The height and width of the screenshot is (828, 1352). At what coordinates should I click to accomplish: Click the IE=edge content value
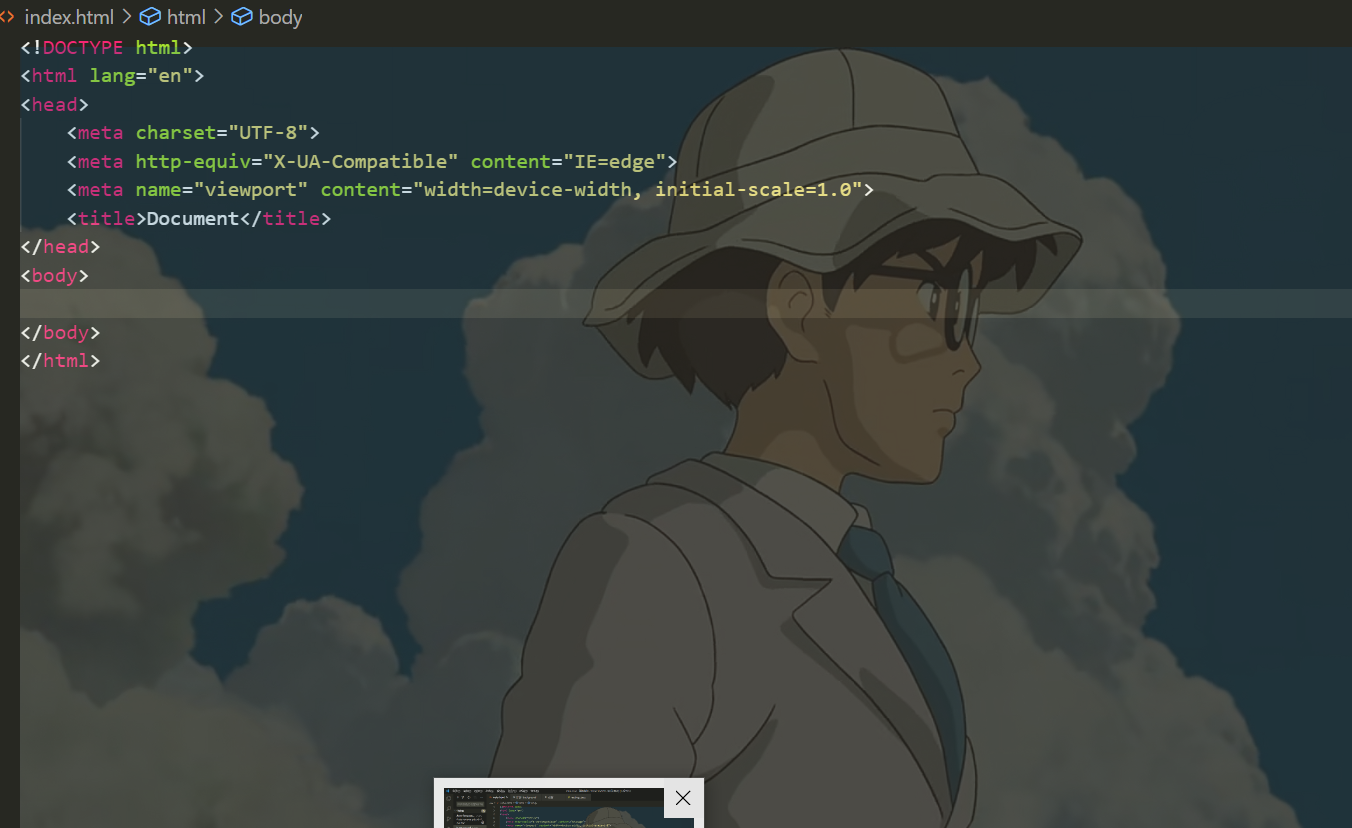615,161
